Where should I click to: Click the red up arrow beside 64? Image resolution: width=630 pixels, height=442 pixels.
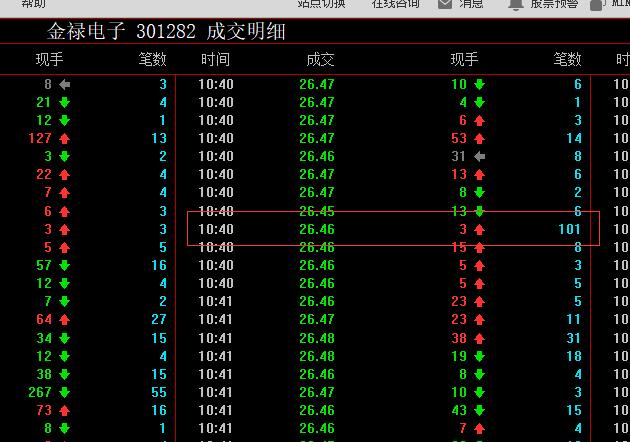pyautogui.click(x=64, y=319)
